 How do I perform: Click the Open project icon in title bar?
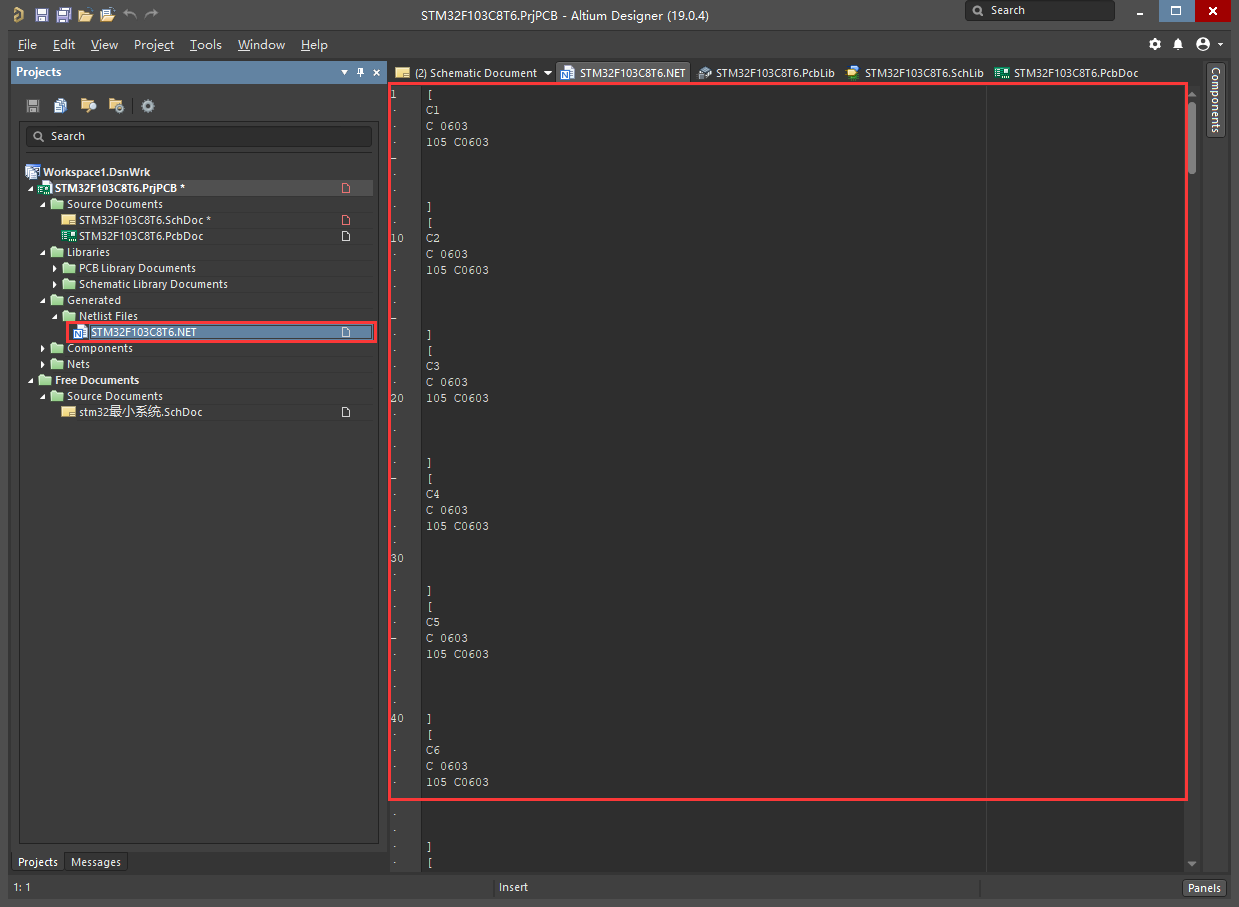(107, 14)
